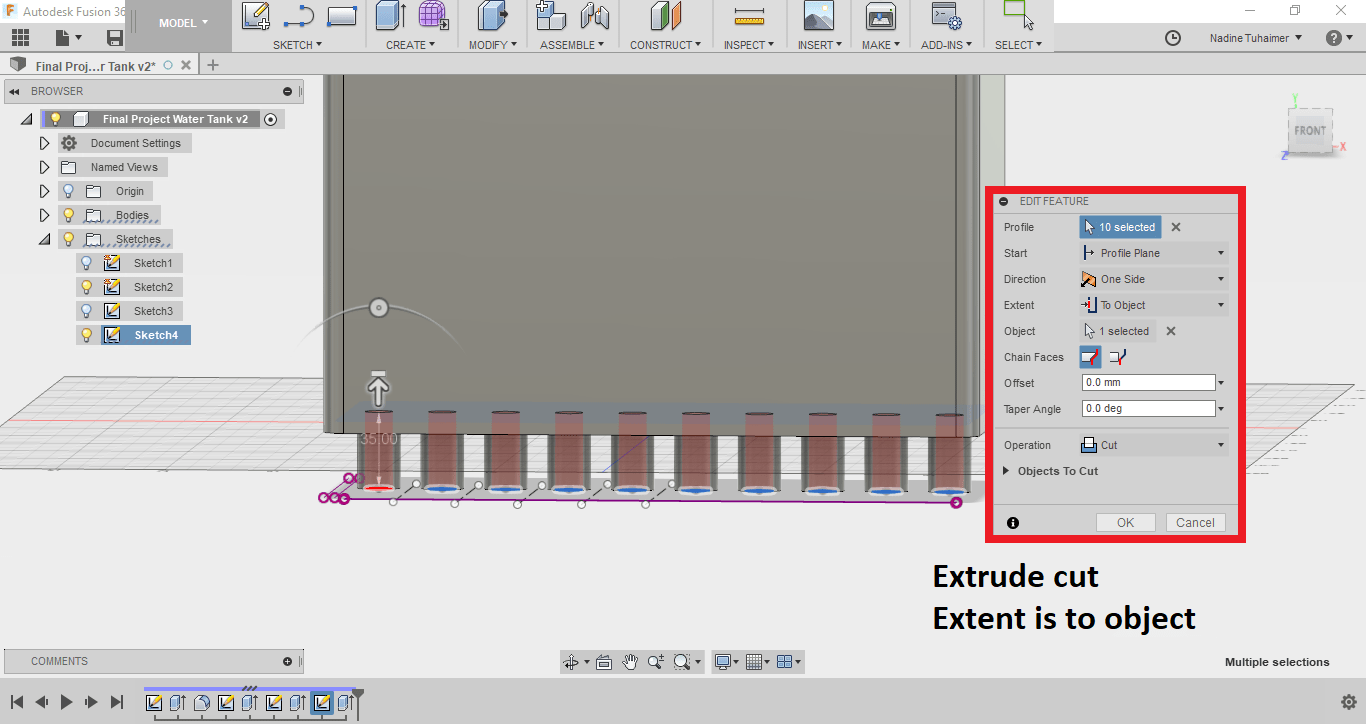Viewport: 1366px width, 724px height.
Task: Click the 1 selected Object button
Action: click(1117, 331)
